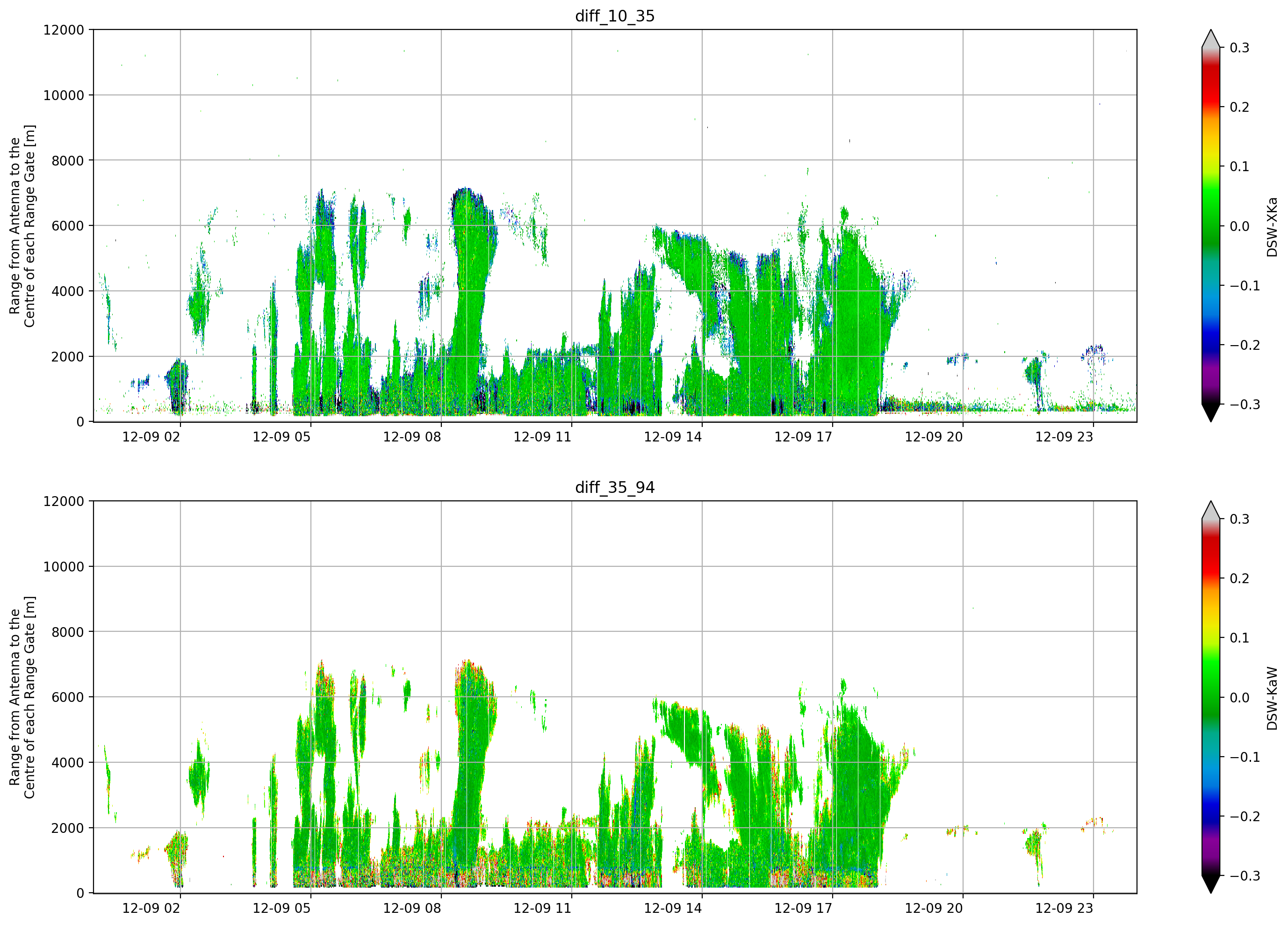This screenshot has height=925, width=1288.
Task: Click the '12-09 14' x-tick under diff_35_94
Action: click(x=673, y=909)
